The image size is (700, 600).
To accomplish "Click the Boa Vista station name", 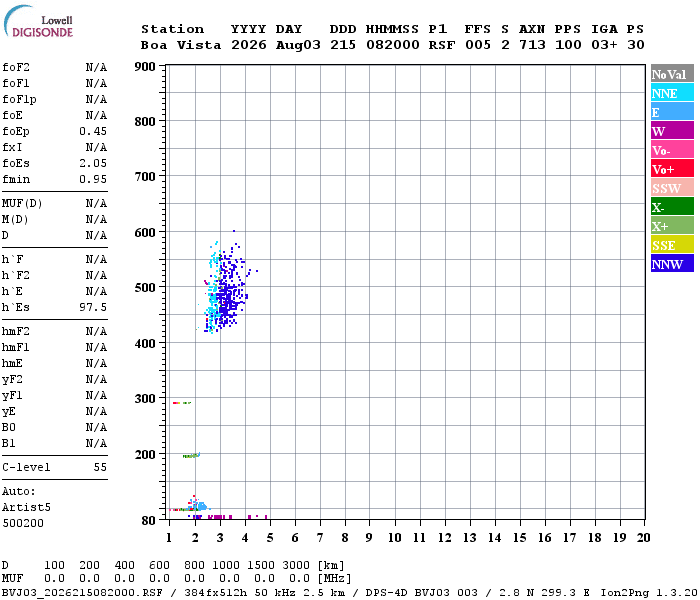I will [181, 45].
